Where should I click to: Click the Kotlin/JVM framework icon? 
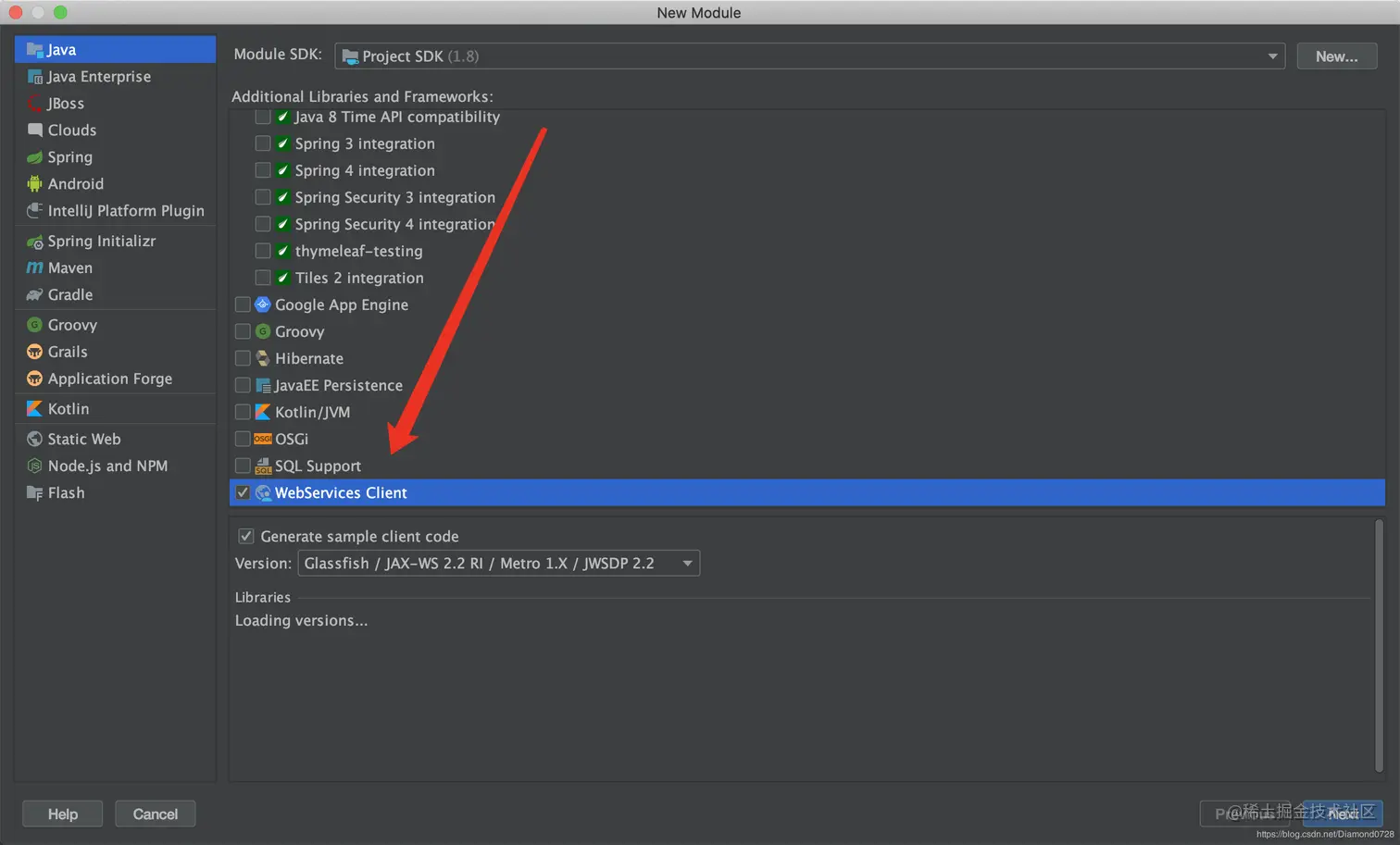(x=263, y=412)
